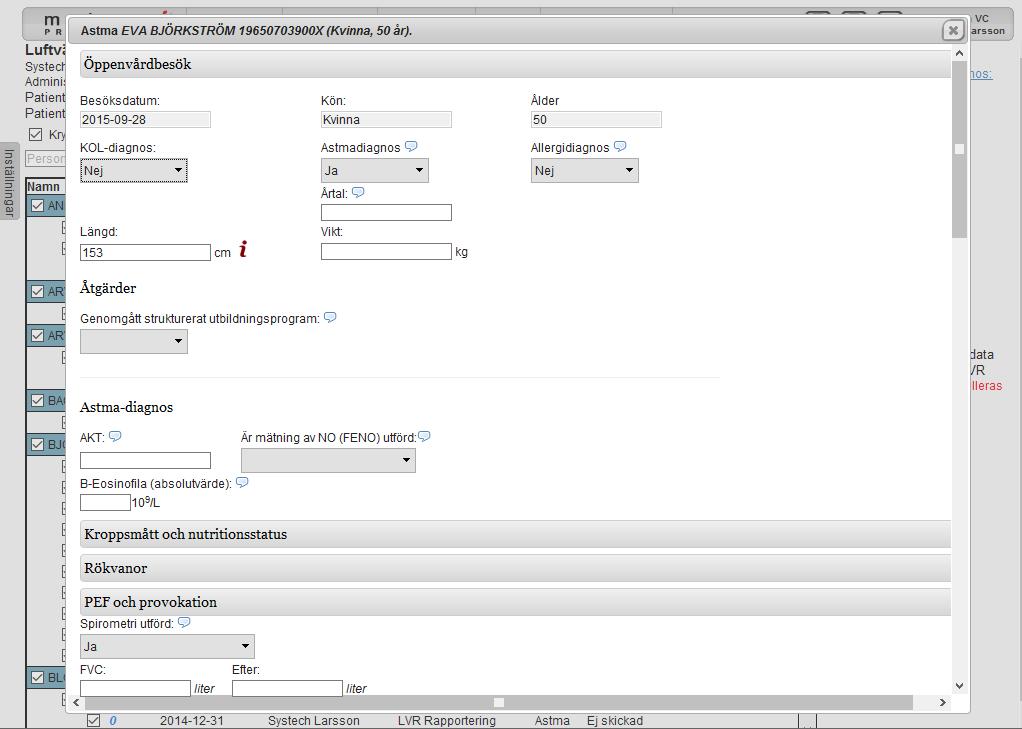The image size is (1022, 729).
Task: Open help bubble for structured education program
Action: 330,318
